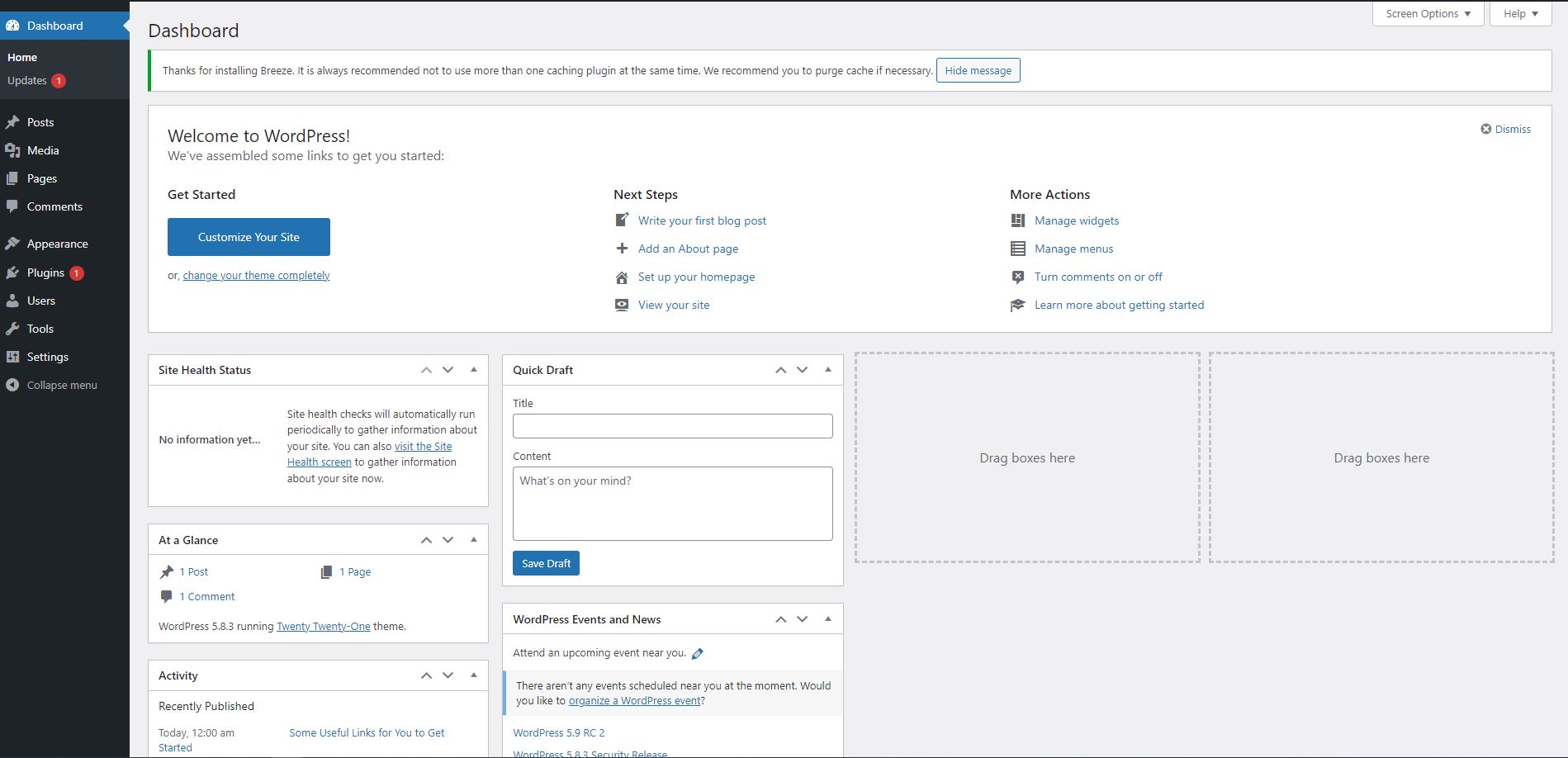Click the graduation cap icon for getting started
This screenshot has width=1568, height=758.
tap(1018, 305)
